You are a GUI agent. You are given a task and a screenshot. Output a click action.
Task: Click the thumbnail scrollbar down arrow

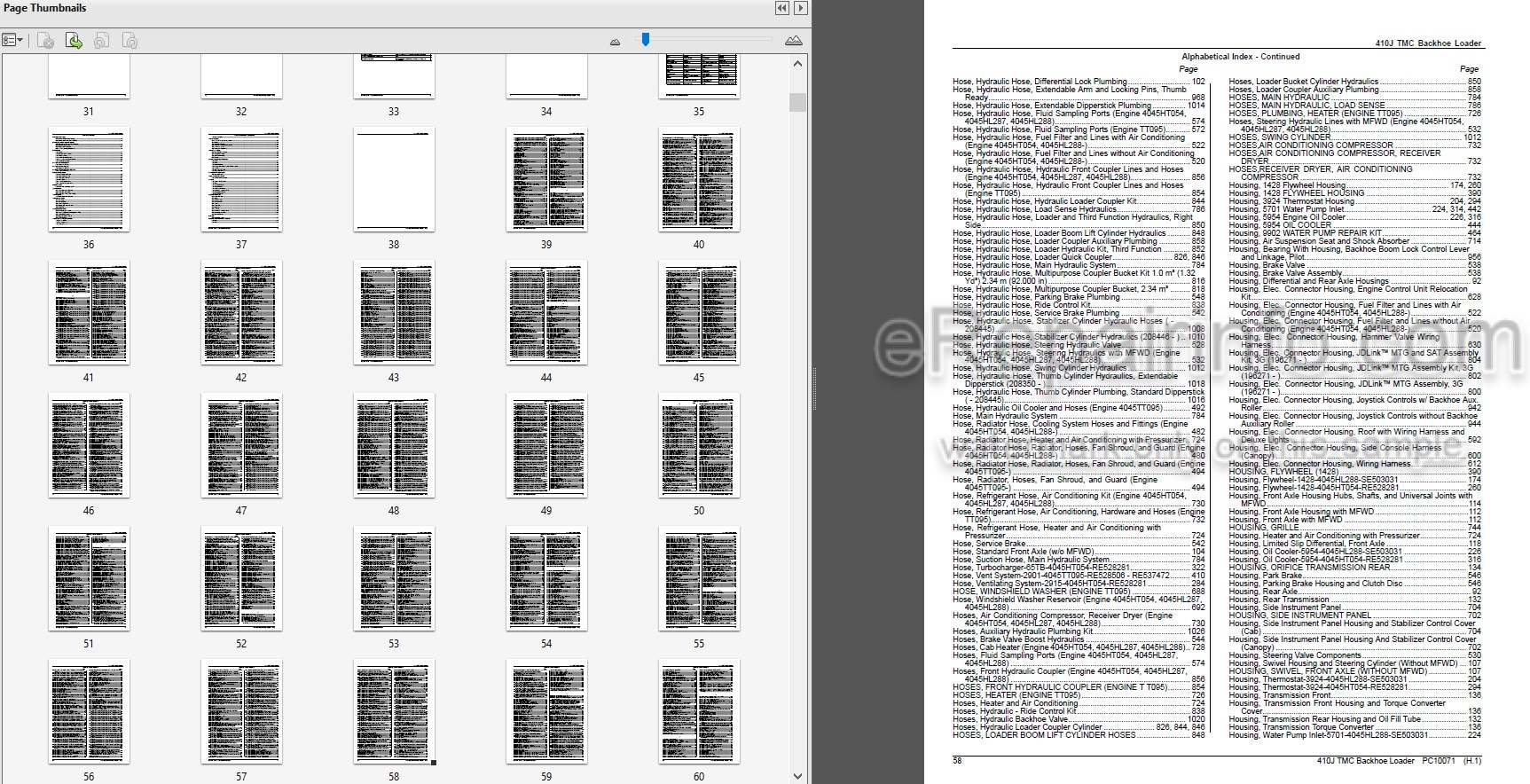797,776
